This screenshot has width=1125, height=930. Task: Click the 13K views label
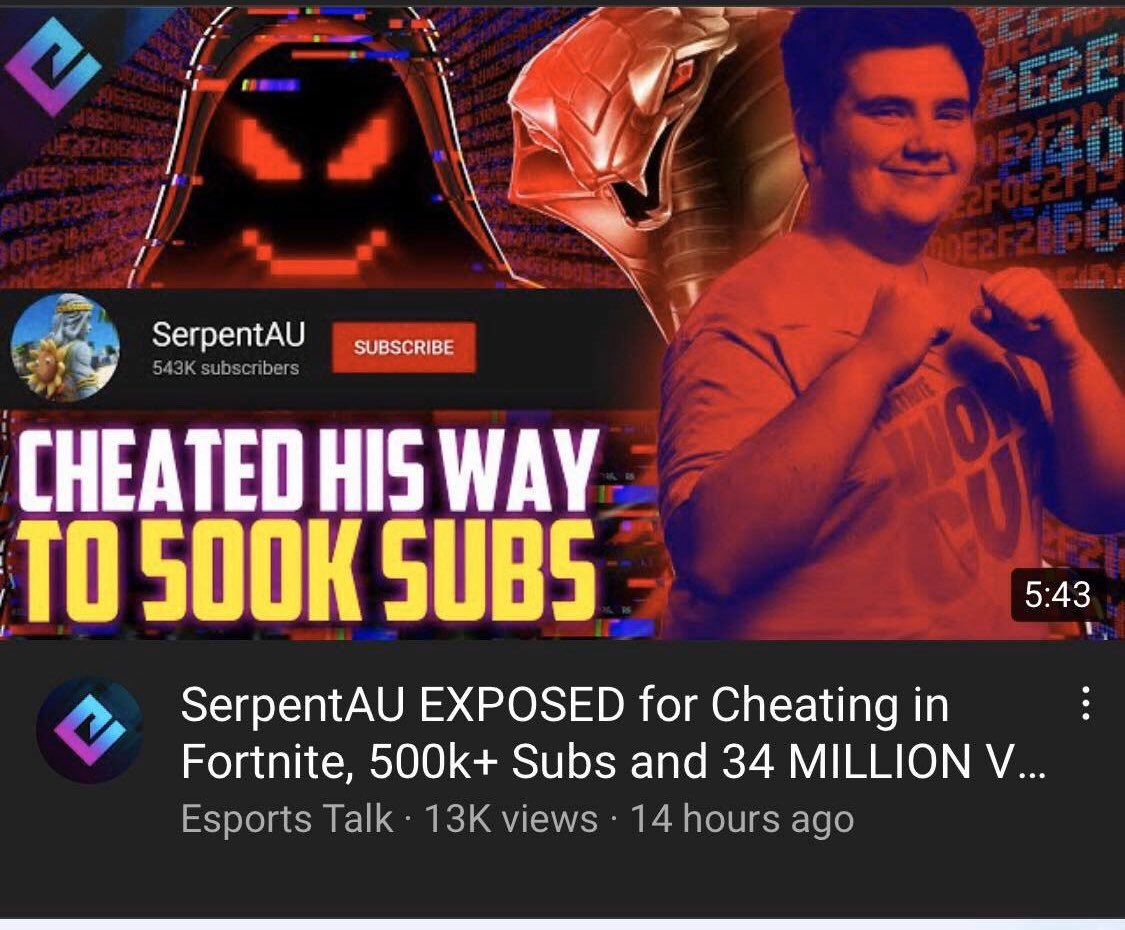coord(511,818)
